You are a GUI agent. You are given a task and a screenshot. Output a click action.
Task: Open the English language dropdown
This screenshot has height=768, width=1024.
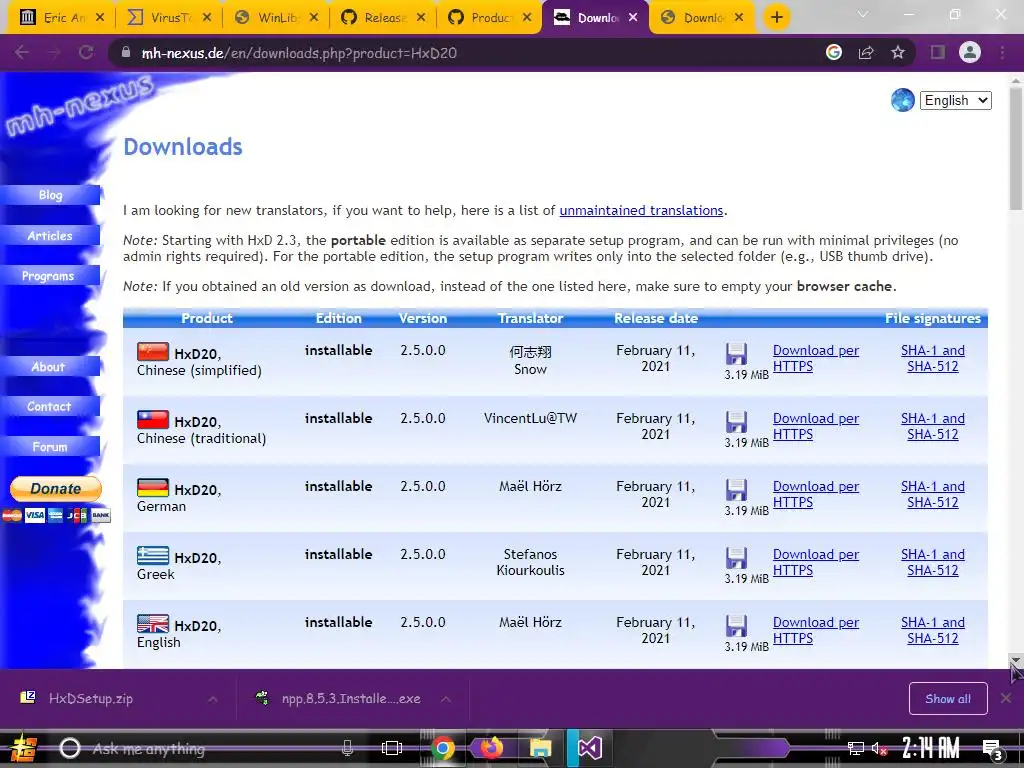[x=955, y=100]
